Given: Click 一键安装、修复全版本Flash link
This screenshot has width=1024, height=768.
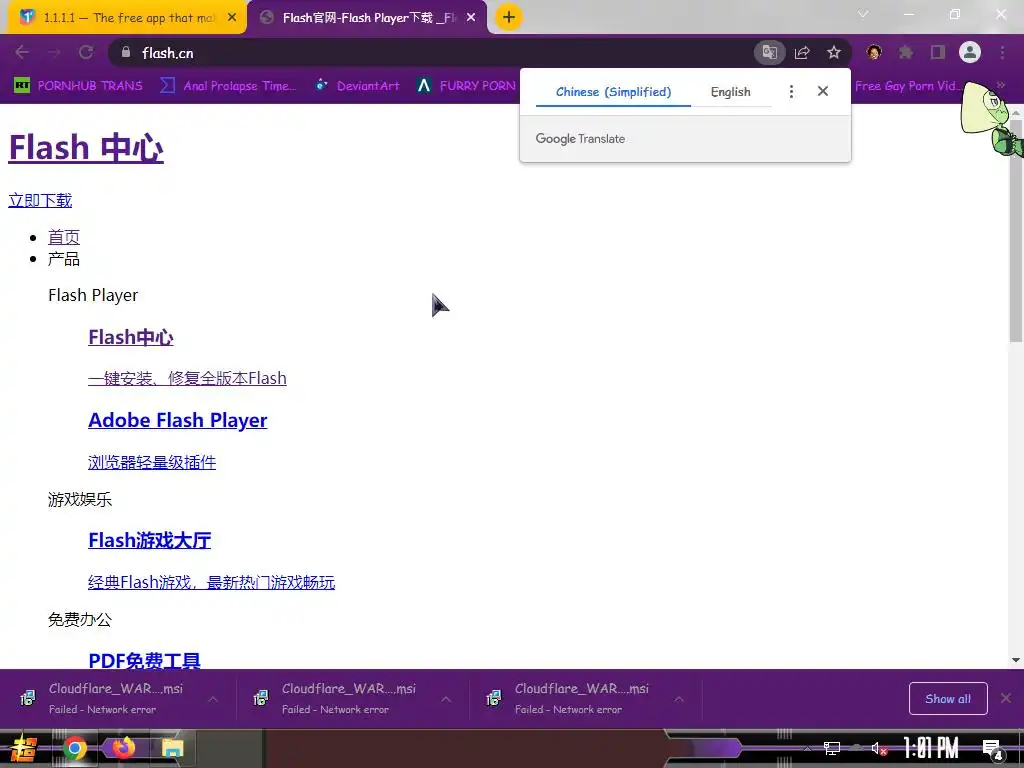Looking at the screenshot, I should tap(187, 378).
